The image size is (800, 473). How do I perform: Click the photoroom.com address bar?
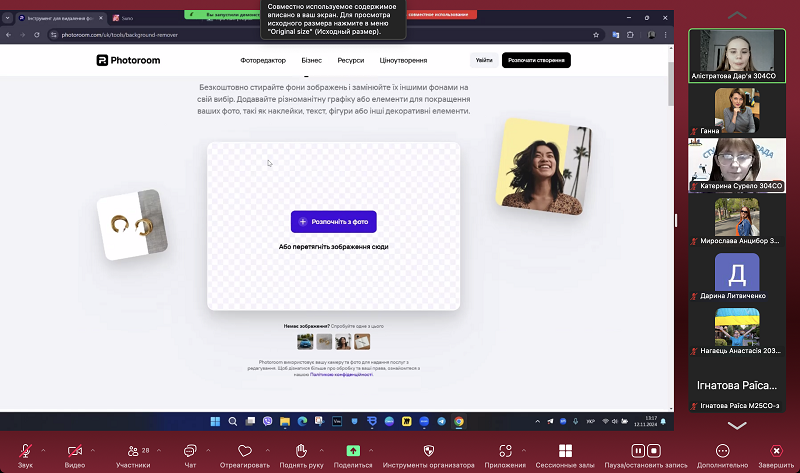[x=327, y=35]
